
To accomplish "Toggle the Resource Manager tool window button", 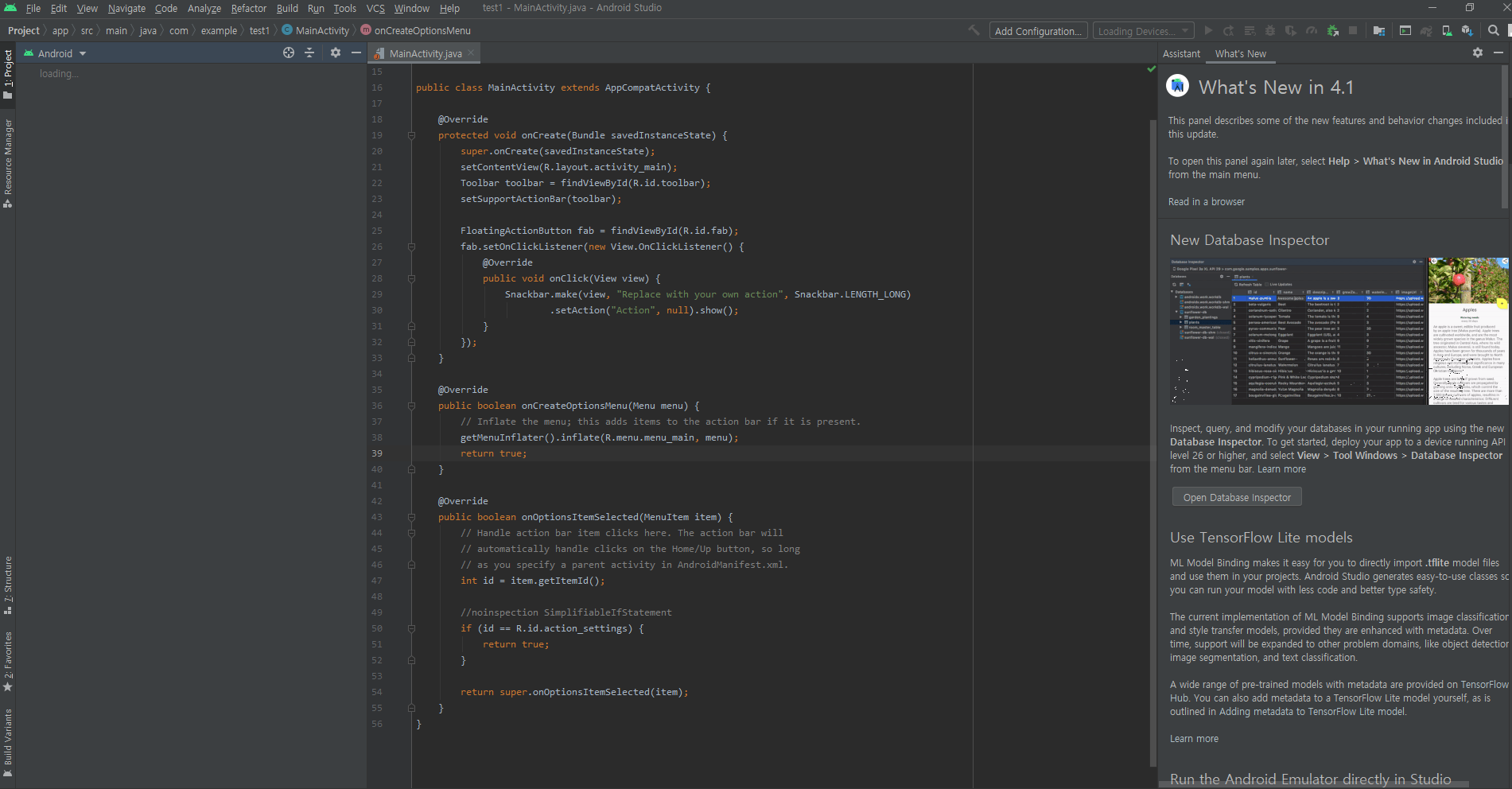I will pos(8,164).
